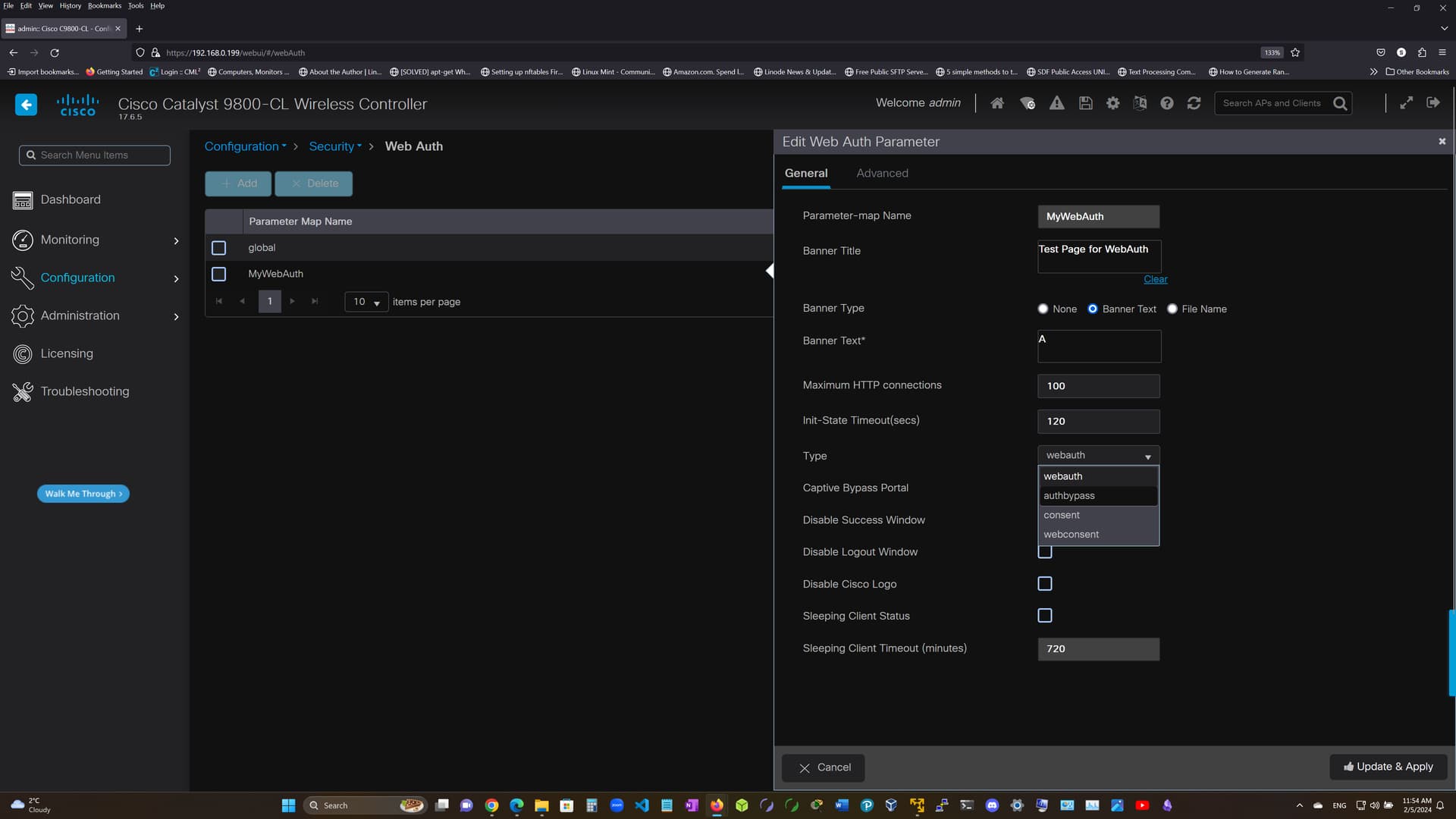
Task: Click the Clear link under Banner Title
Action: [x=1156, y=279]
